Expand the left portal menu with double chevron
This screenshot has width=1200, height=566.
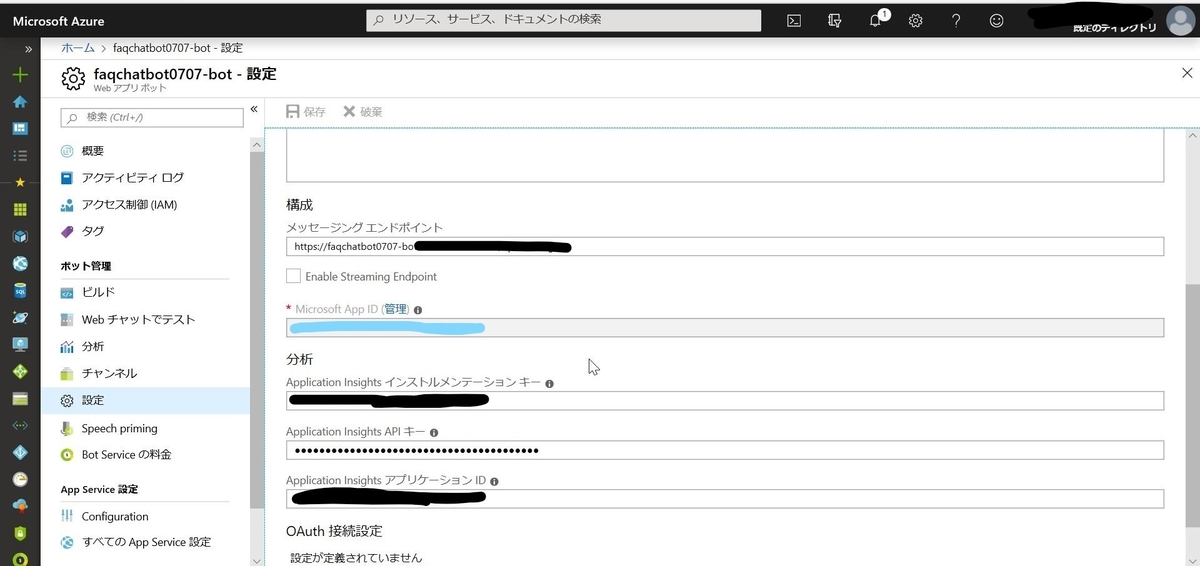[28, 48]
